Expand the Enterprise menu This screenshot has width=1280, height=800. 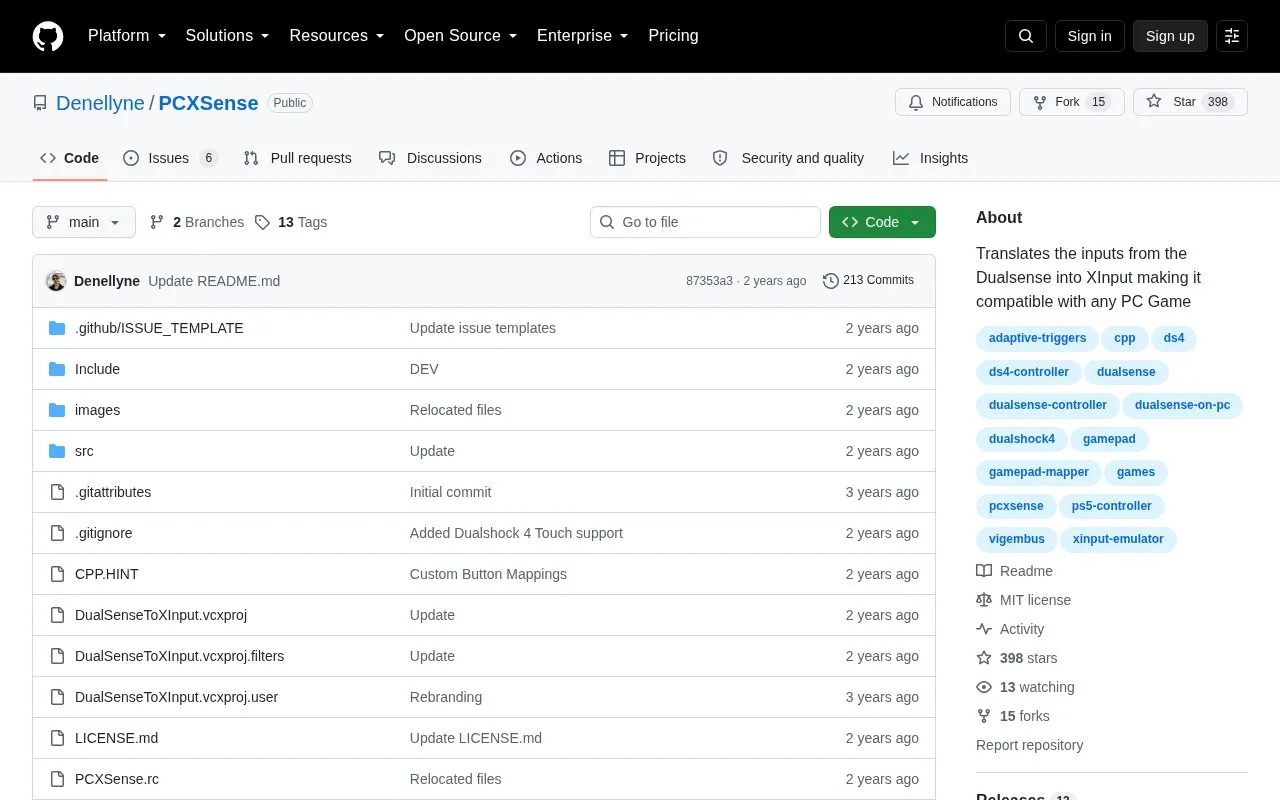click(582, 36)
